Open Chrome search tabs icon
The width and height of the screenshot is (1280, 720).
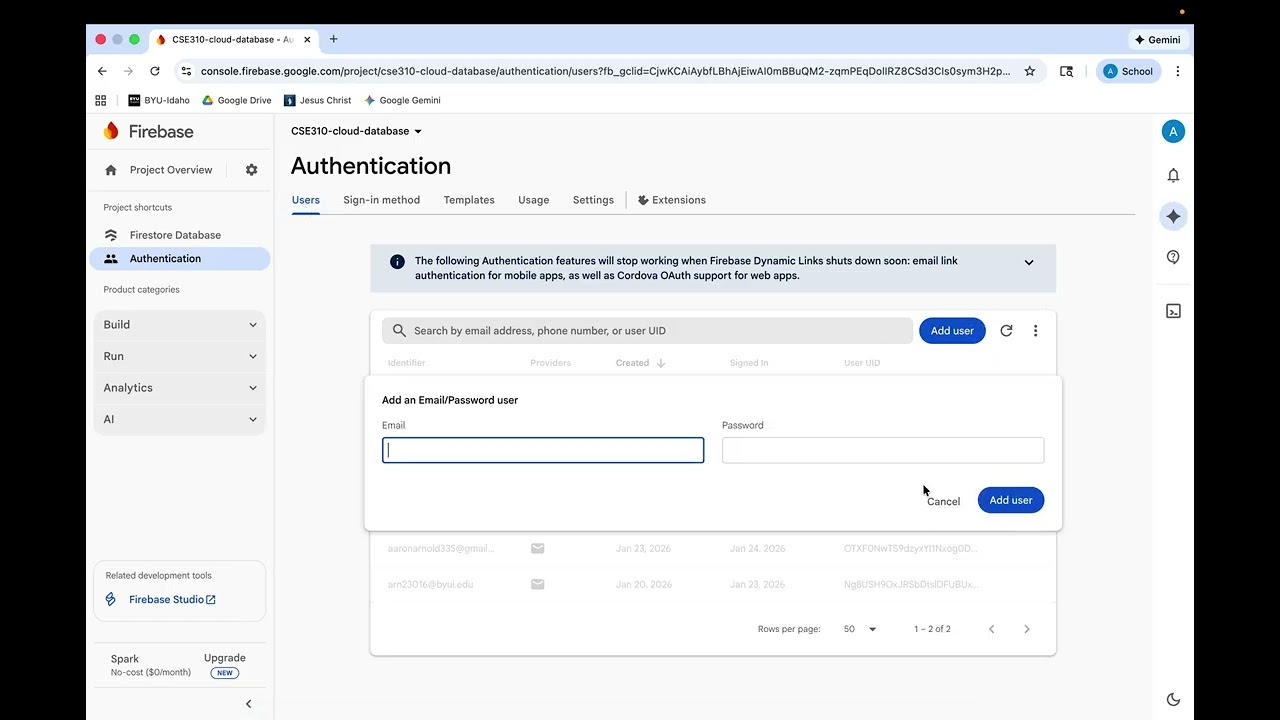[1066, 71]
